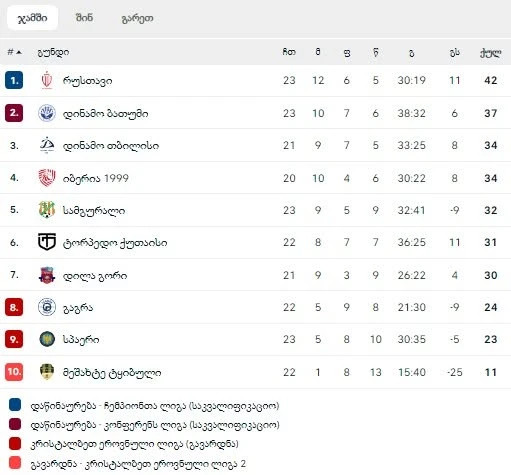Select the მეშახტე ტყიბული club crest
Image resolution: width=511 pixels, height=475 pixels.
pos(47,372)
